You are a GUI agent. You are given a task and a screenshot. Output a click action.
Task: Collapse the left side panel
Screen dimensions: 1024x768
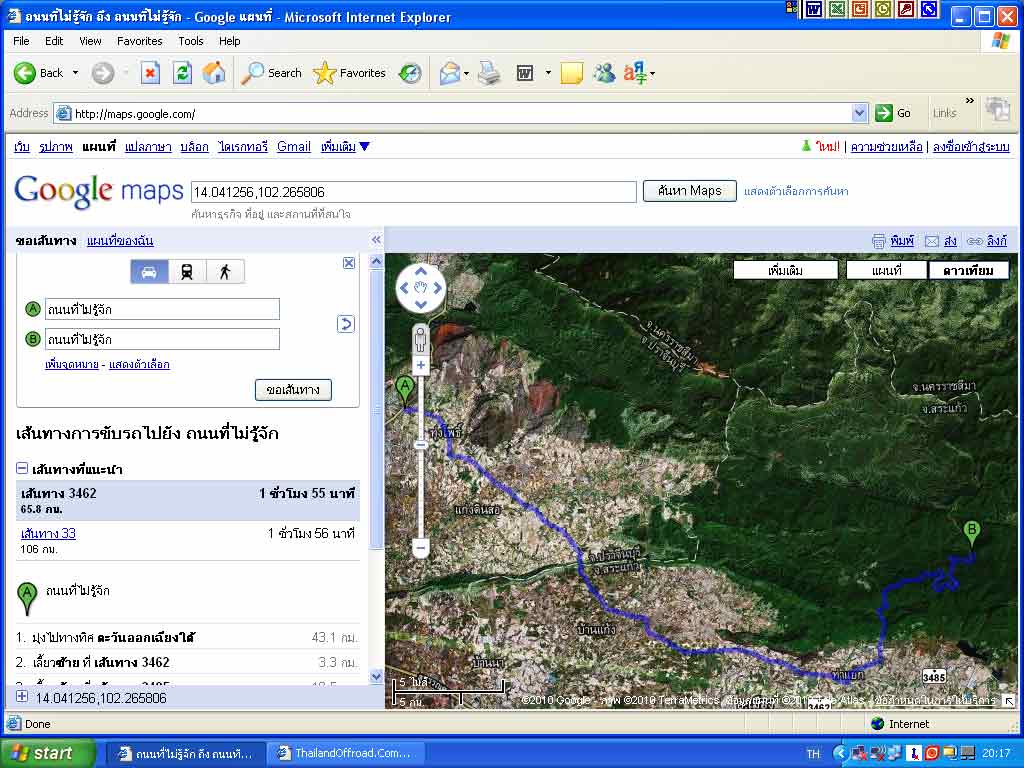click(x=376, y=240)
